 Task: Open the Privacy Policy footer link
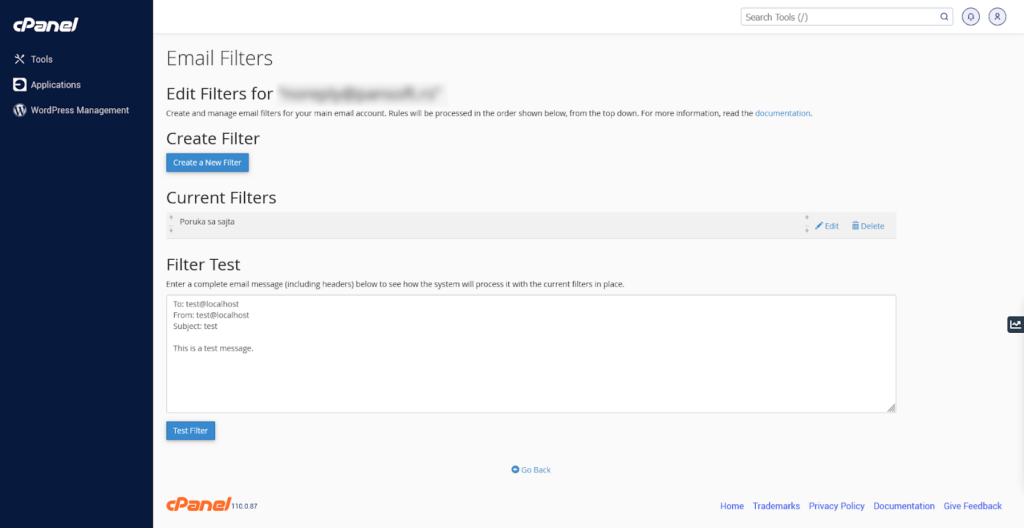tap(836, 506)
